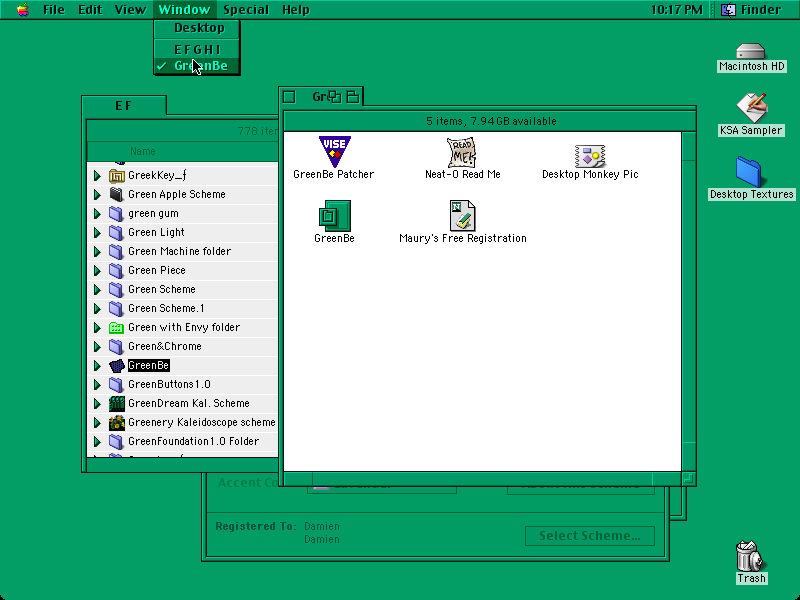Expand the Green Apple Scheme disclosure triangle
The image size is (800, 600).
97,194
